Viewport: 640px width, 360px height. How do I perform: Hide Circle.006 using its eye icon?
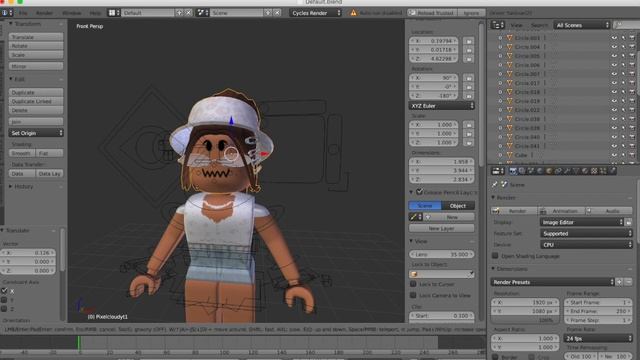click(614, 65)
